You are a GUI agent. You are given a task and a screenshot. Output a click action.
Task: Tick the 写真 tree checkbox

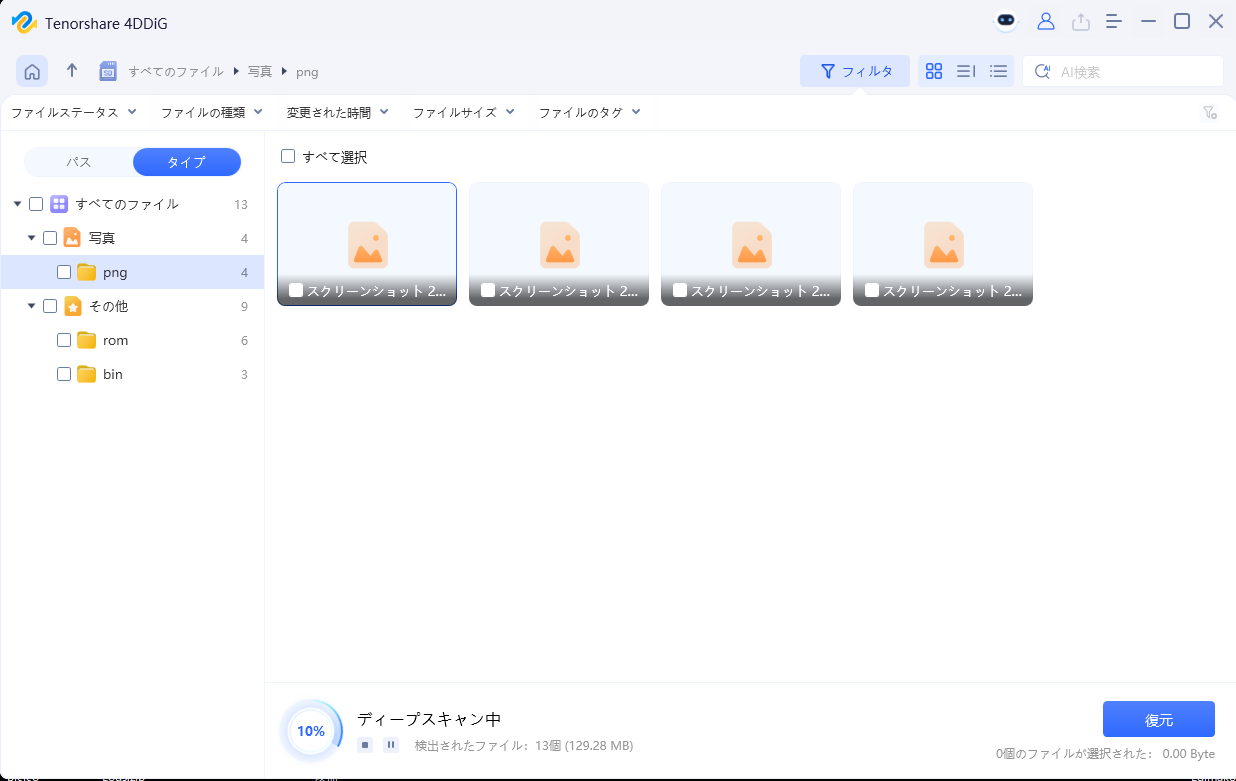pyautogui.click(x=50, y=238)
